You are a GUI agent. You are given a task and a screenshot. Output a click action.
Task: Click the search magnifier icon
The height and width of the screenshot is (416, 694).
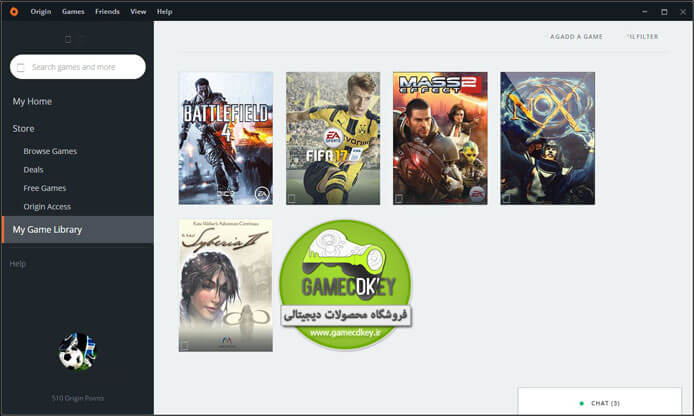pyautogui.click(x=20, y=68)
